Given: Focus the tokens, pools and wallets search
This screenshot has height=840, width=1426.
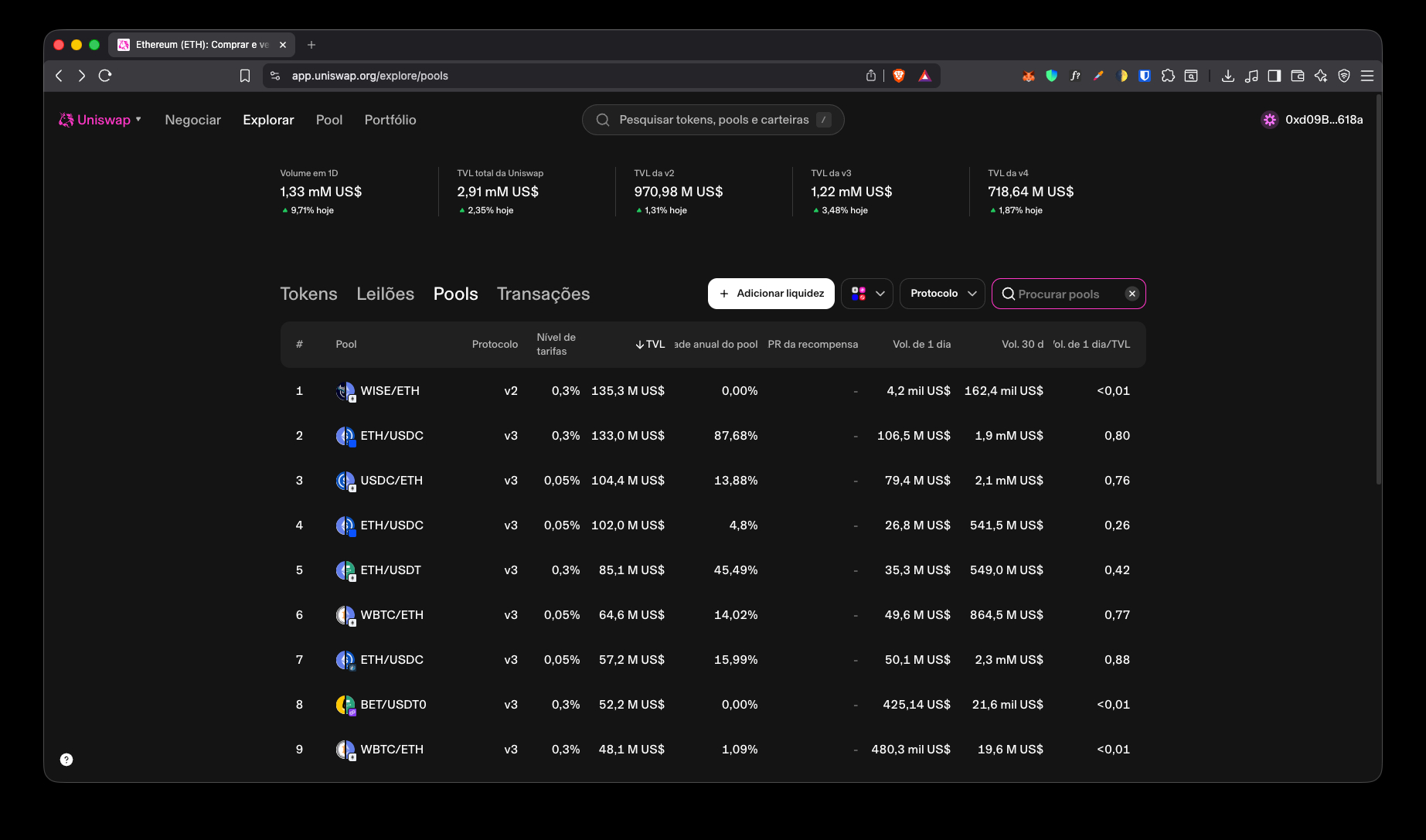Looking at the screenshot, I should pyautogui.click(x=713, y=120).
